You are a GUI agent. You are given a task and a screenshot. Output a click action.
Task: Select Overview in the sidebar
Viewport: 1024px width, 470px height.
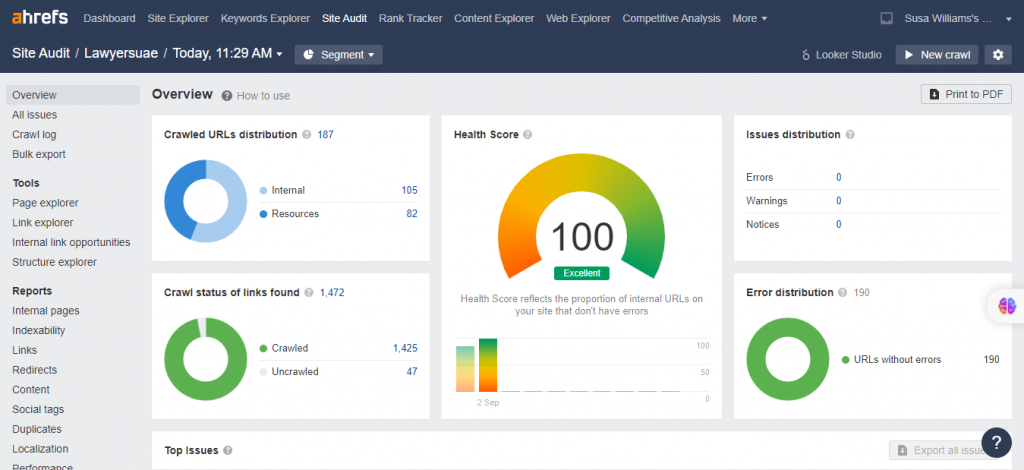pos(72,95)
